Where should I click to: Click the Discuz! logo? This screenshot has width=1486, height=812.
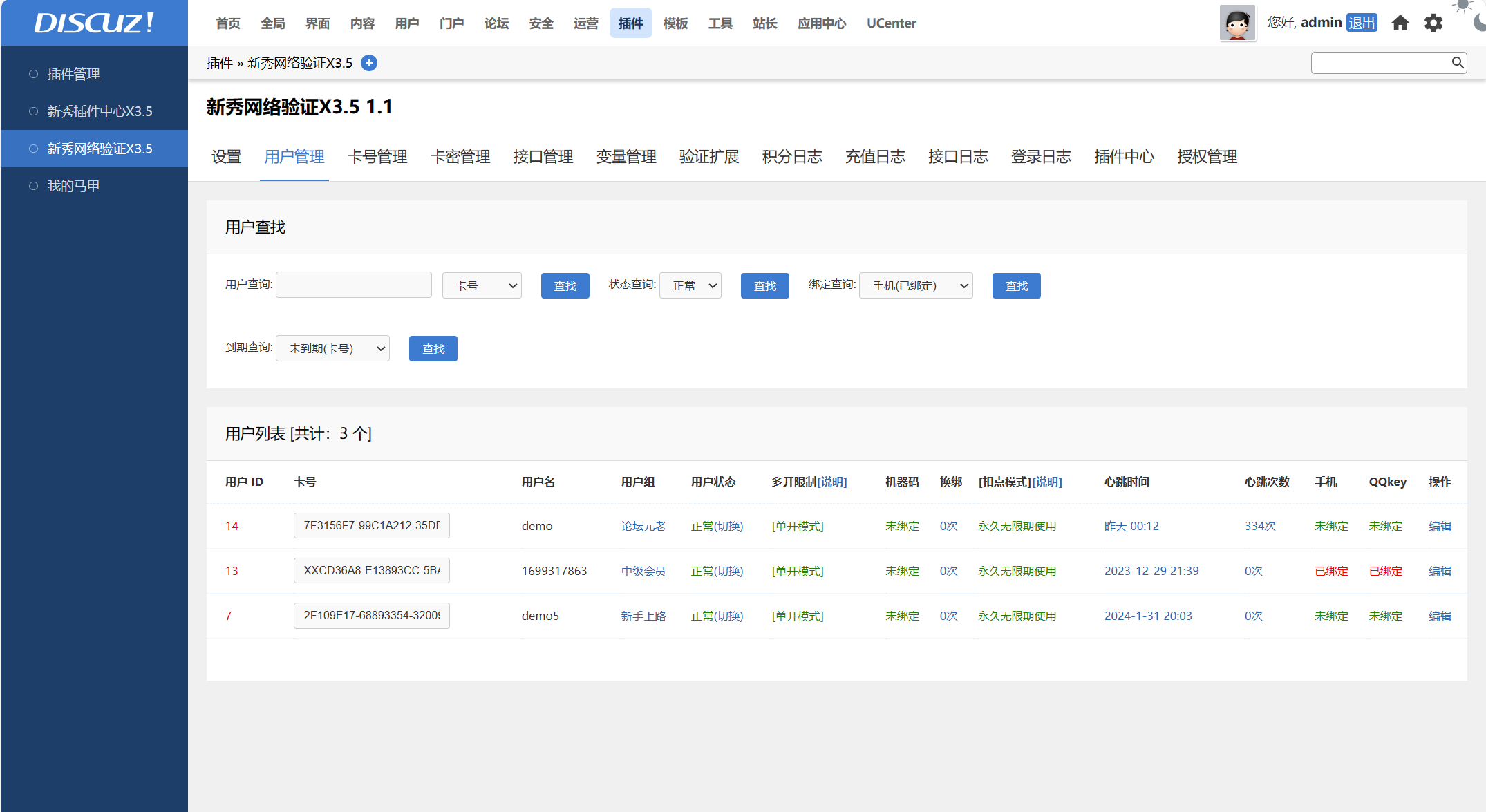tap(94, 23)
